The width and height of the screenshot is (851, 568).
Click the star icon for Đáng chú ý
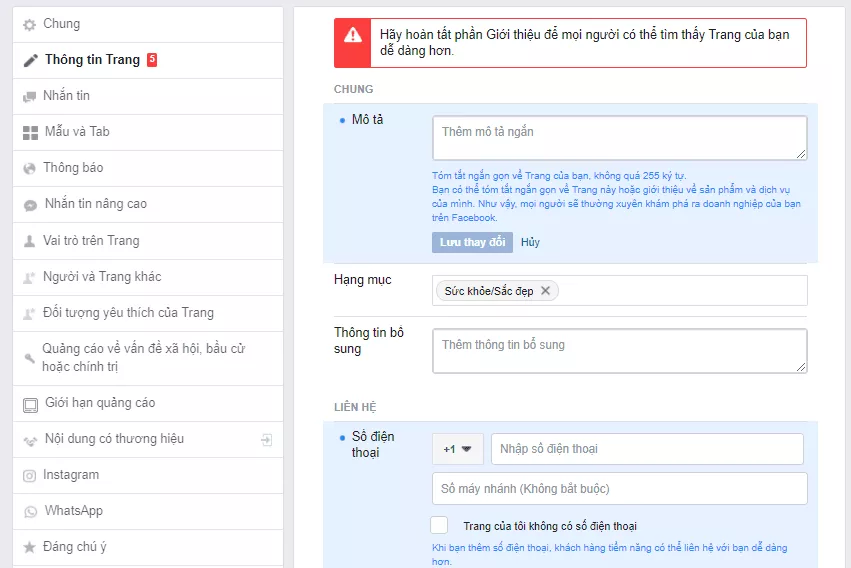pyautogui.click(x=30, y=547)
